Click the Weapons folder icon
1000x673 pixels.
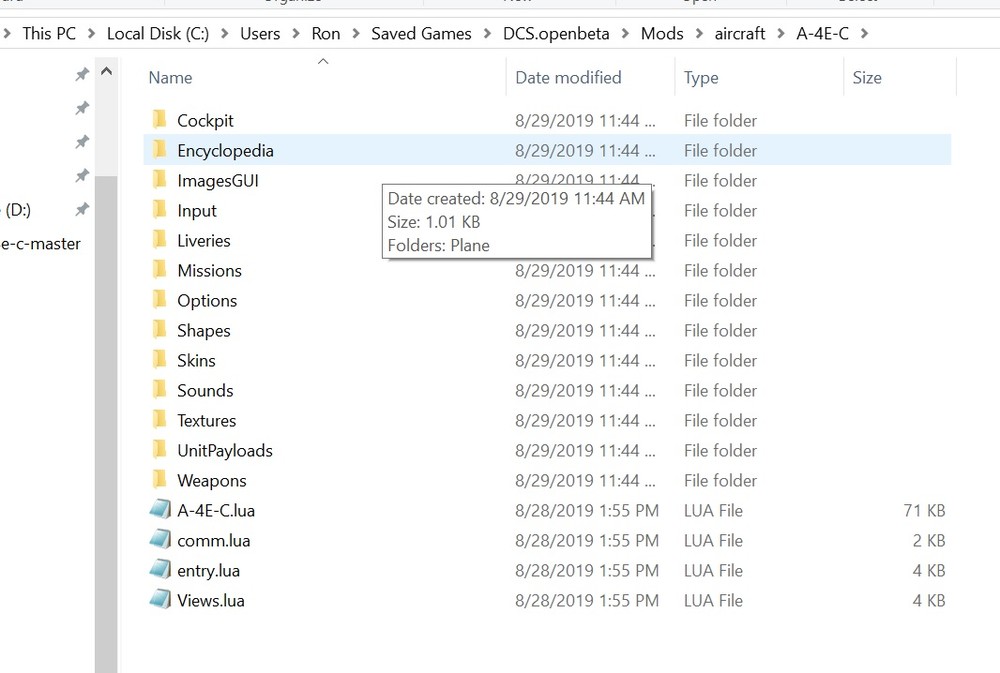[159, 481]
